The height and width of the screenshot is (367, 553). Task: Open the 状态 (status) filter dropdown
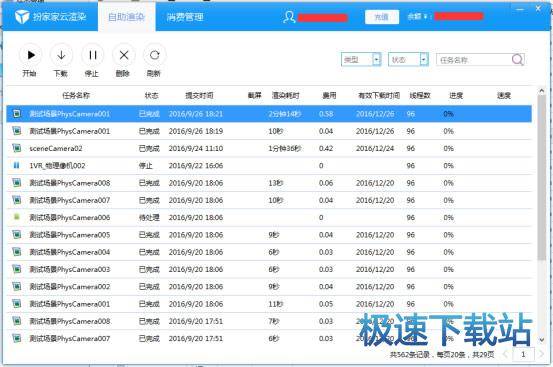(x=424, y=60)
